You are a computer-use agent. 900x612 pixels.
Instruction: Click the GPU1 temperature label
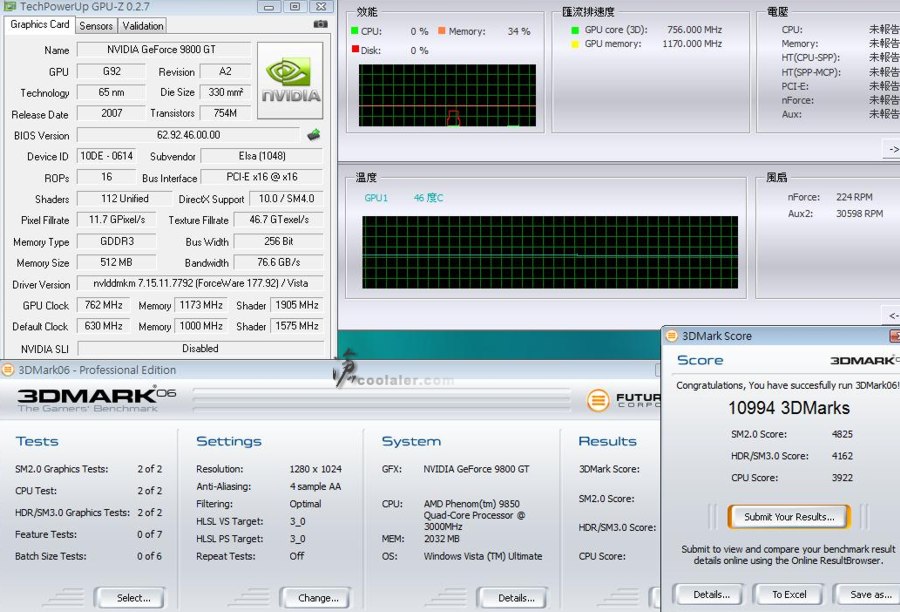pyautogui.click(x=376, y=198)
